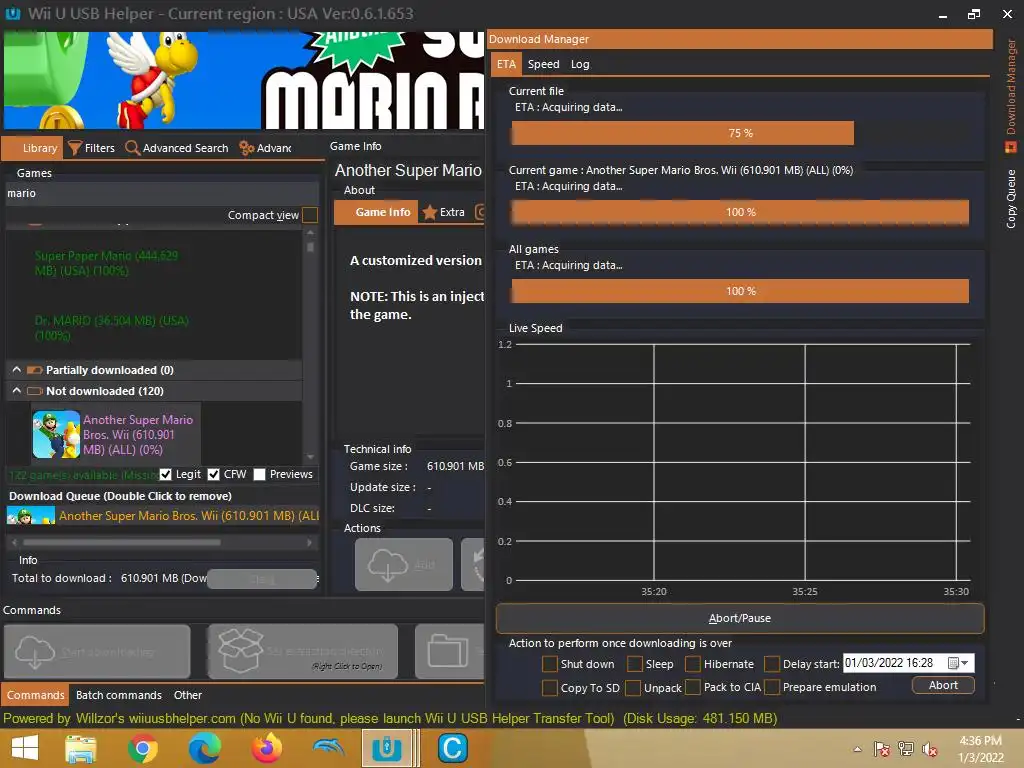This screenshot has width=1024, height=768.
Task: Collapse the Partially downloaded group
Action: point(17,370)
